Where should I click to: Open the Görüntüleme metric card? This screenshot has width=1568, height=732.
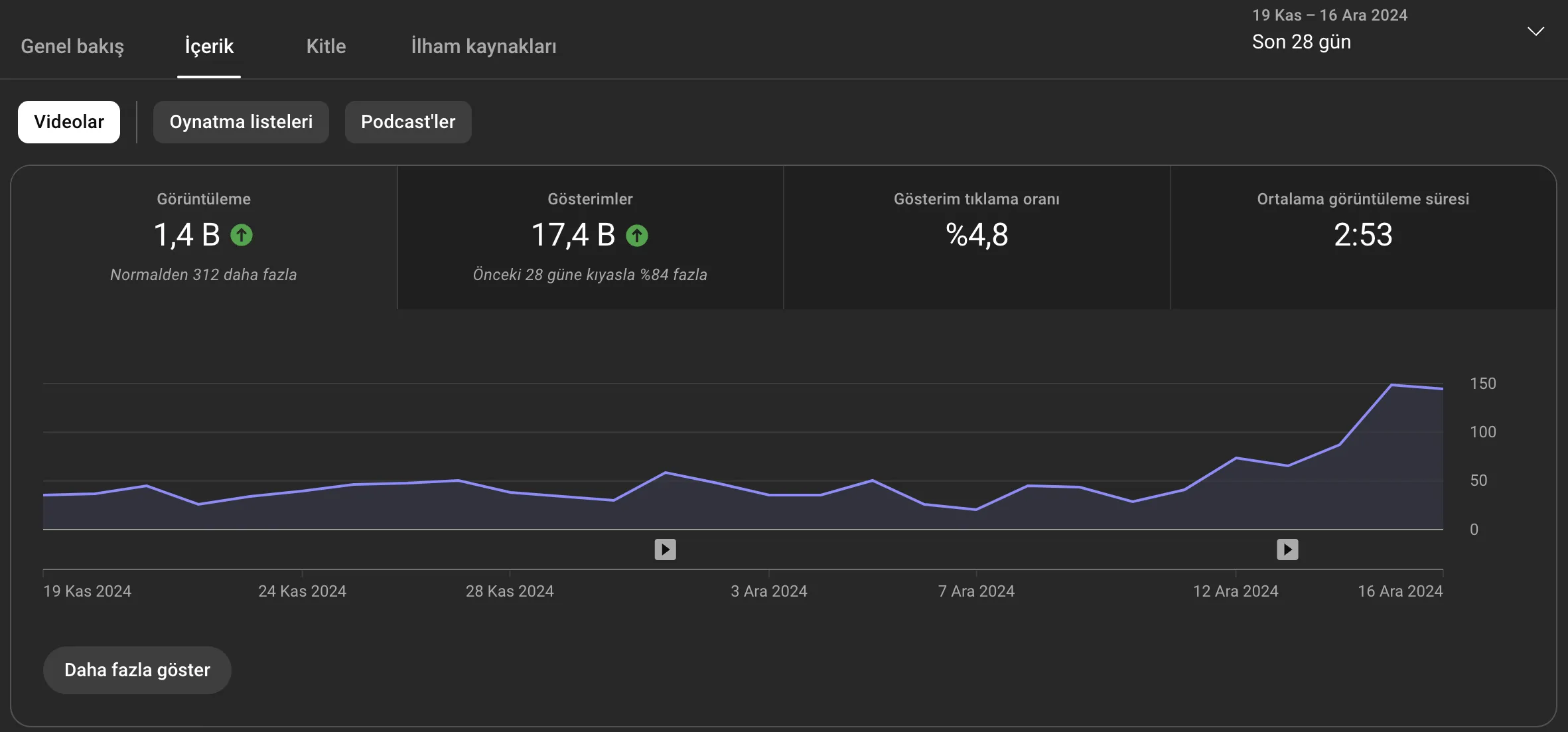pos(204,237)
